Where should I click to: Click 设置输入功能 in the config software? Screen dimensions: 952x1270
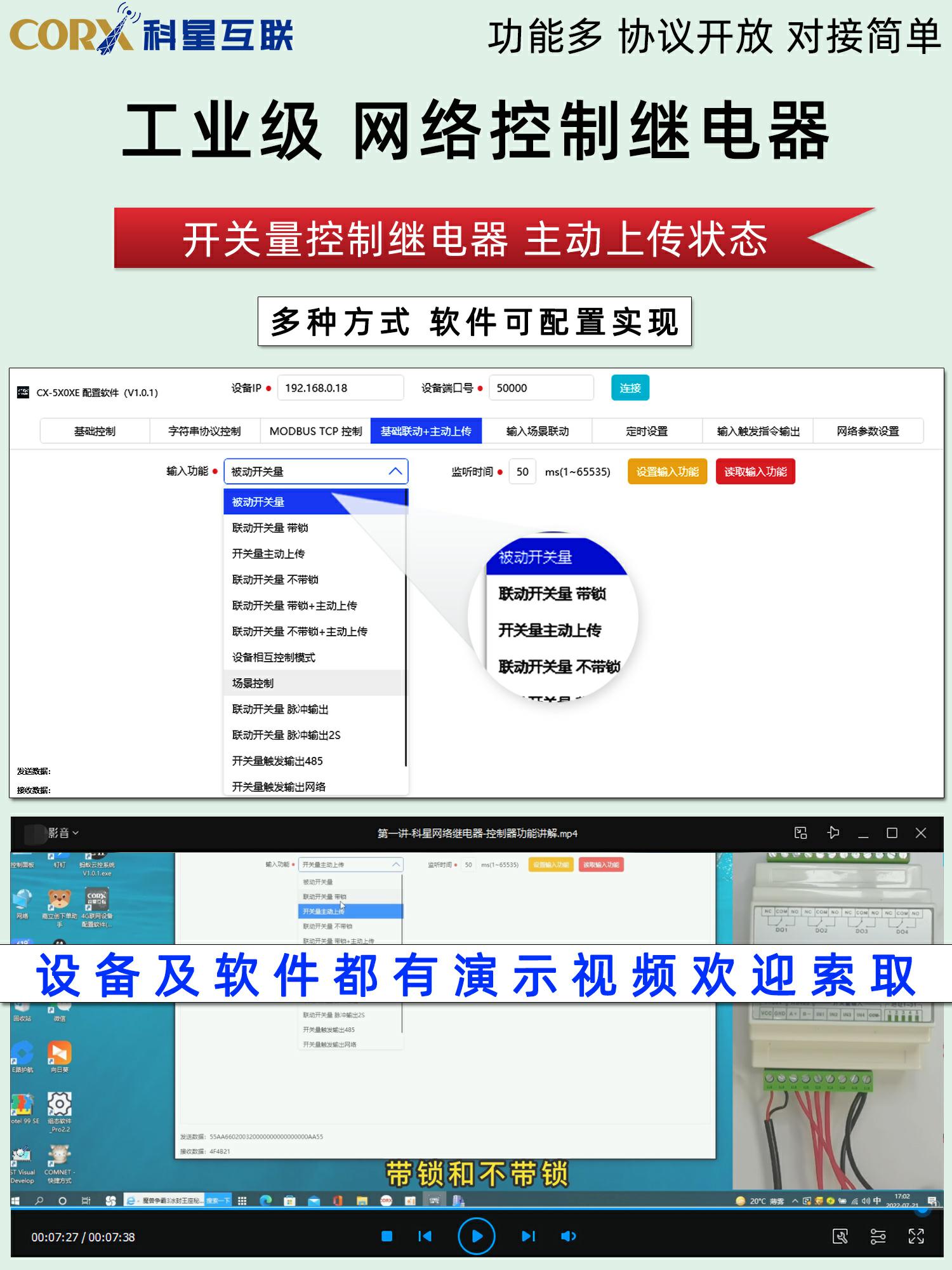click(x=667, y=472)
